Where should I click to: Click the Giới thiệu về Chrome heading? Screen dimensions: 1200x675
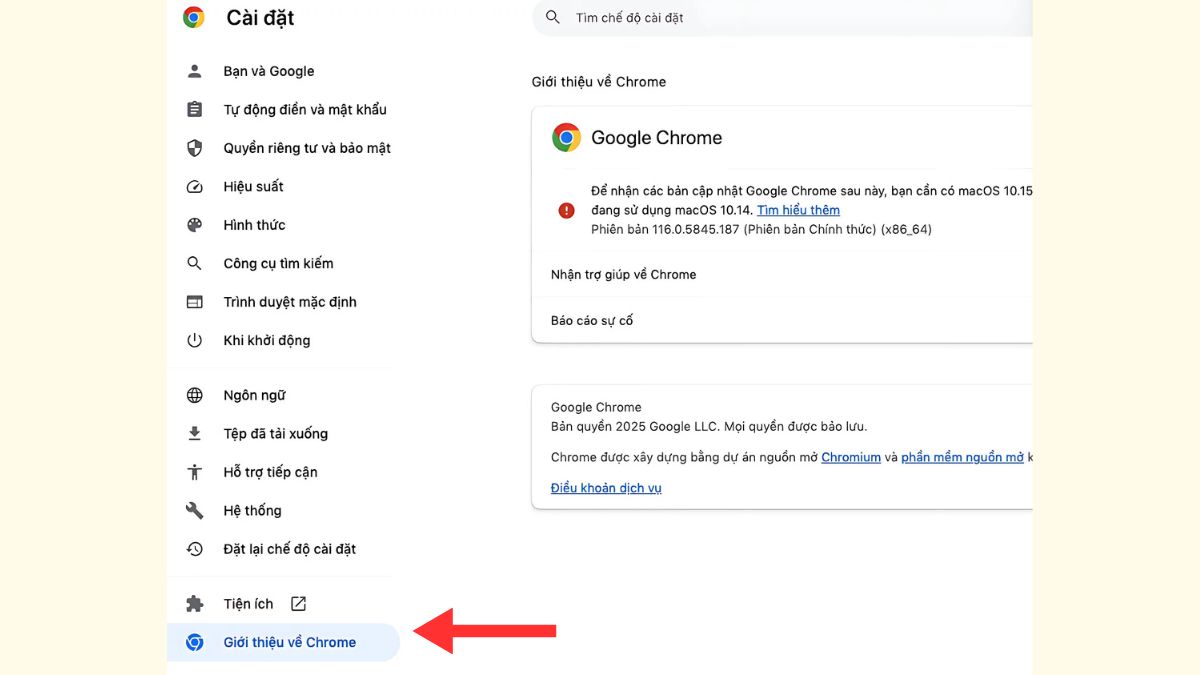[599, 82]
